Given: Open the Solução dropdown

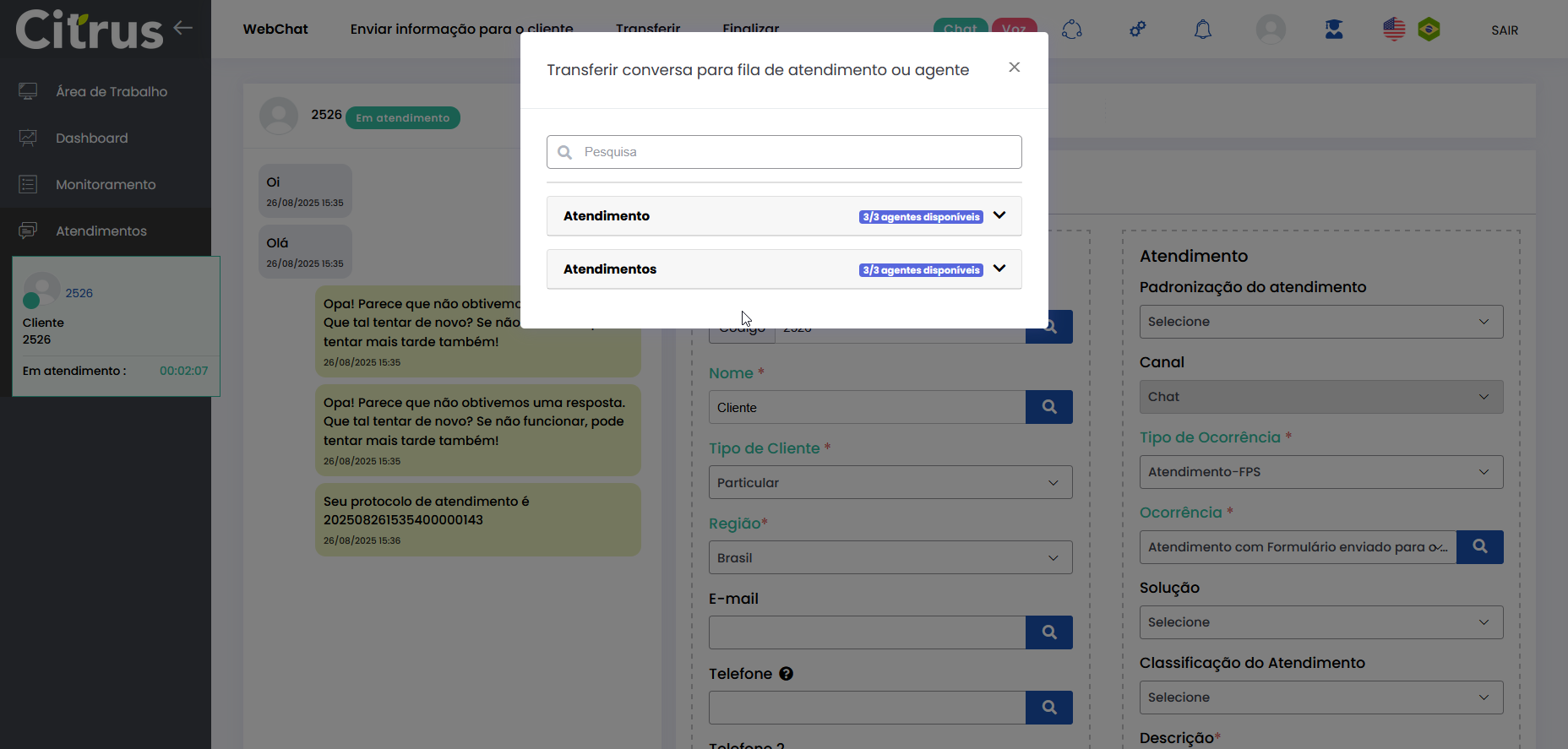Looking at the screenshot, I should pyautogui.click(x=1320, y=622).
